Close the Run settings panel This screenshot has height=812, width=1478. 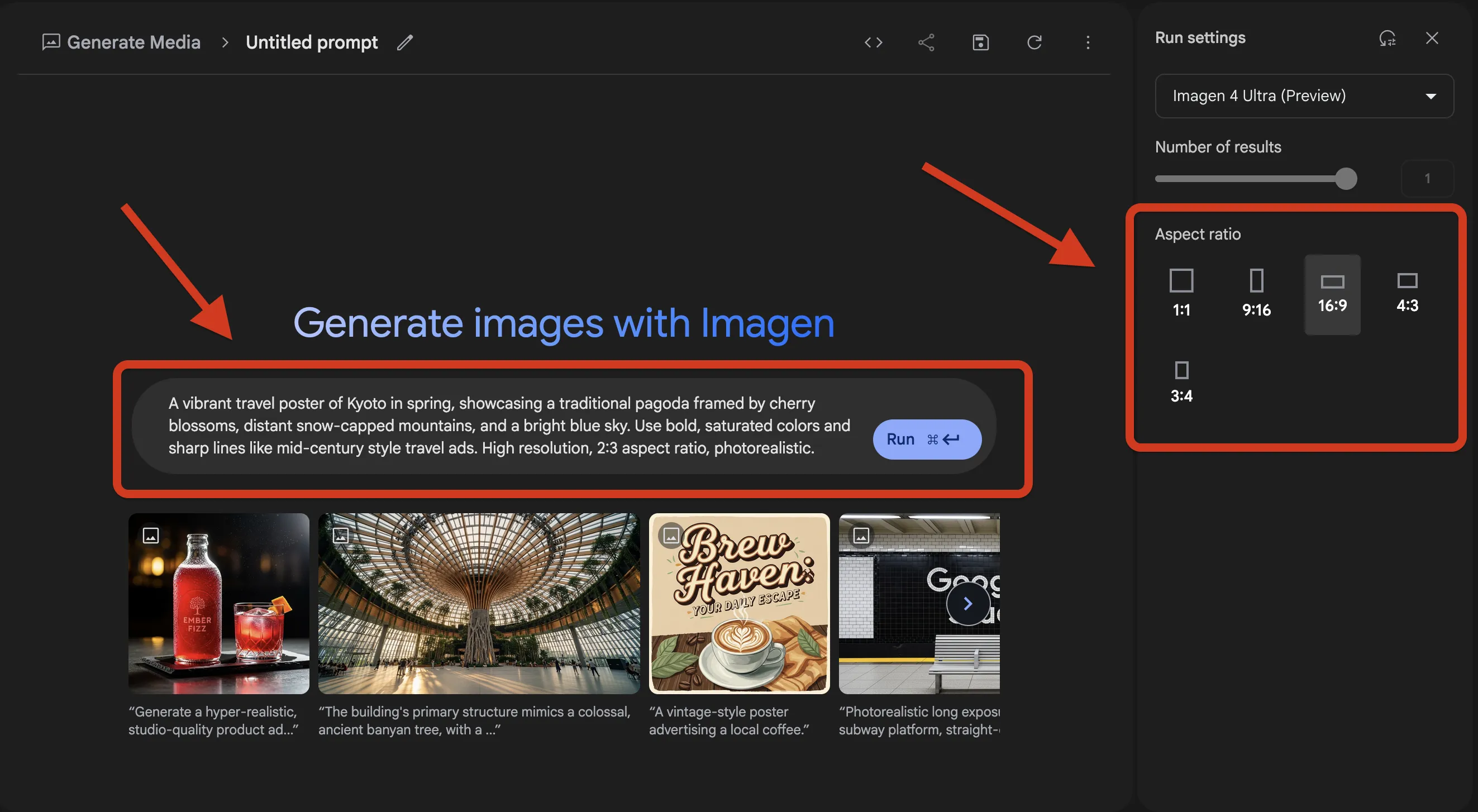point(1432,39)
